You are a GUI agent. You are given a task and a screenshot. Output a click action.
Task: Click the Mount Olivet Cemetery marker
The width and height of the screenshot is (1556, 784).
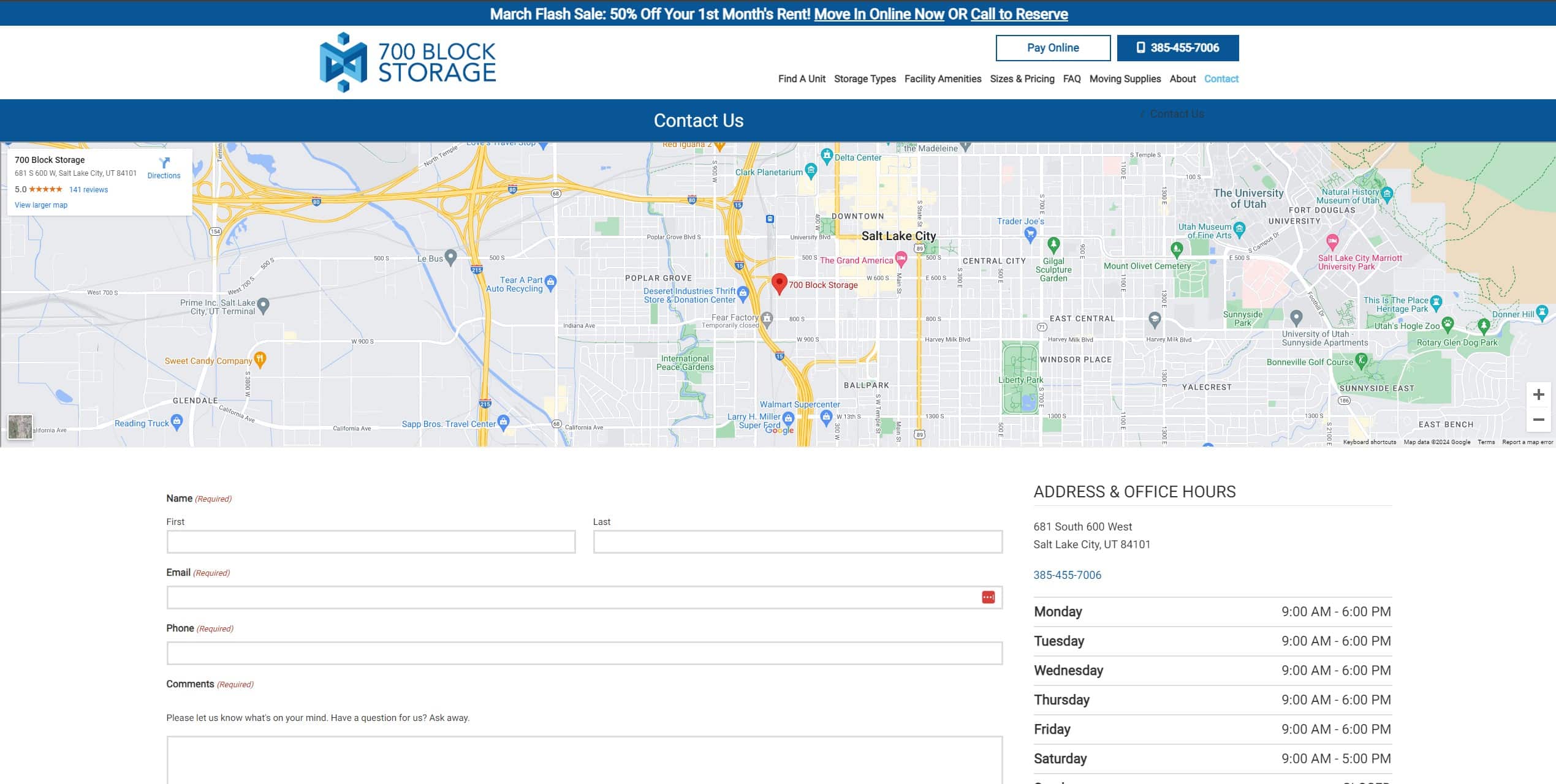(1176, 249)
